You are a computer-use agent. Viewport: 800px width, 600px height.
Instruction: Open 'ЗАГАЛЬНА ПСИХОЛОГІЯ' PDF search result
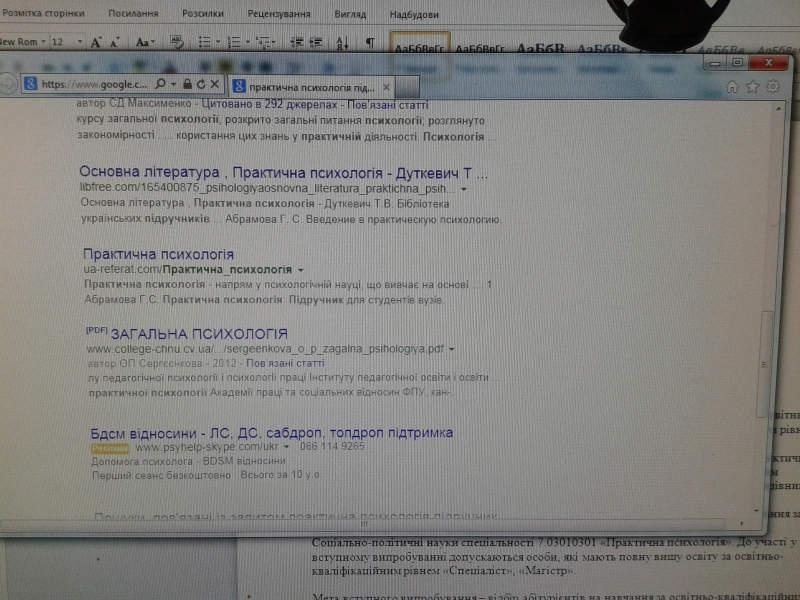coord(198,333)
